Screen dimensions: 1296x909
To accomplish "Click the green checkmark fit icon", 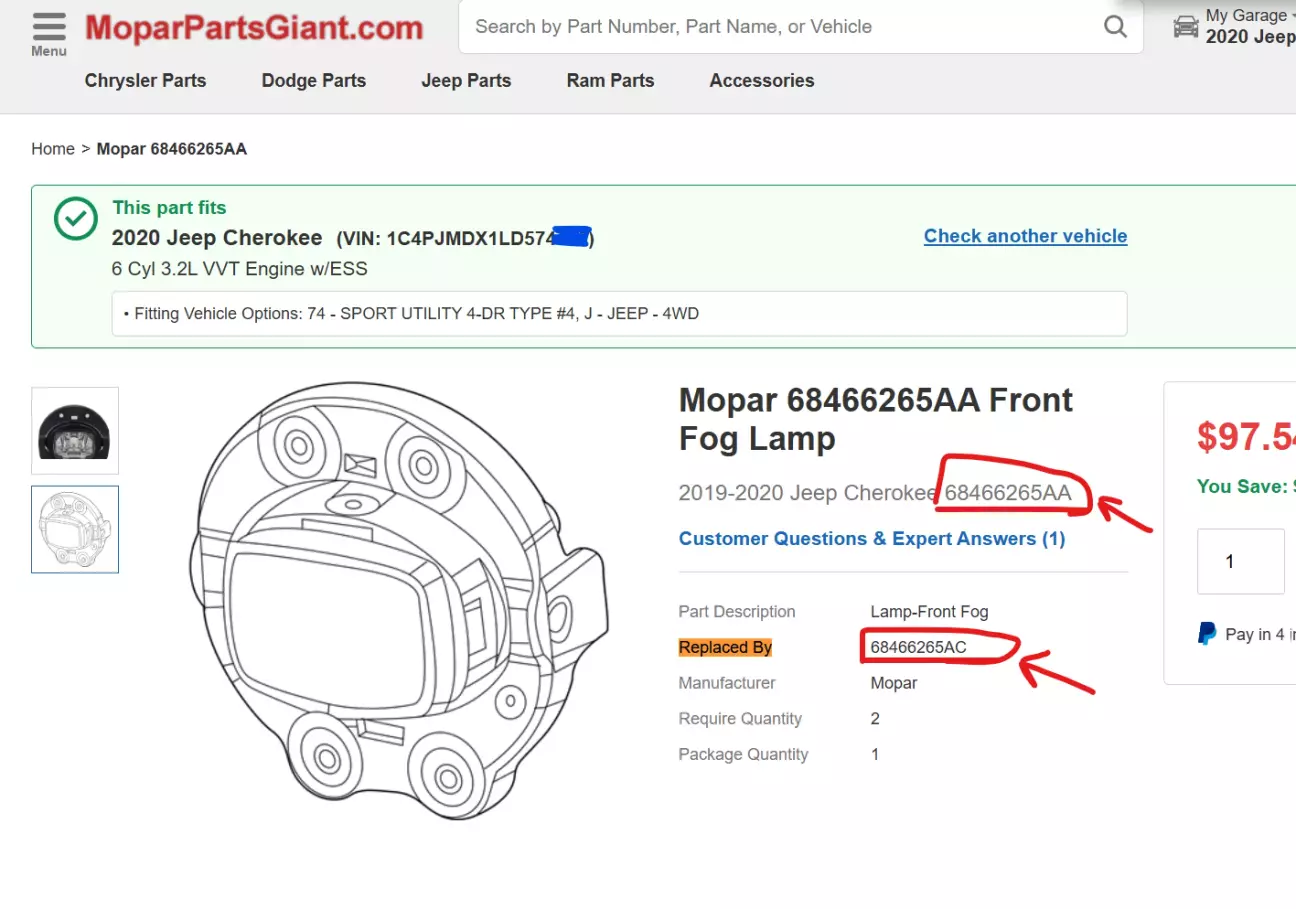I will pyautogui.click(x=75, y=219).
